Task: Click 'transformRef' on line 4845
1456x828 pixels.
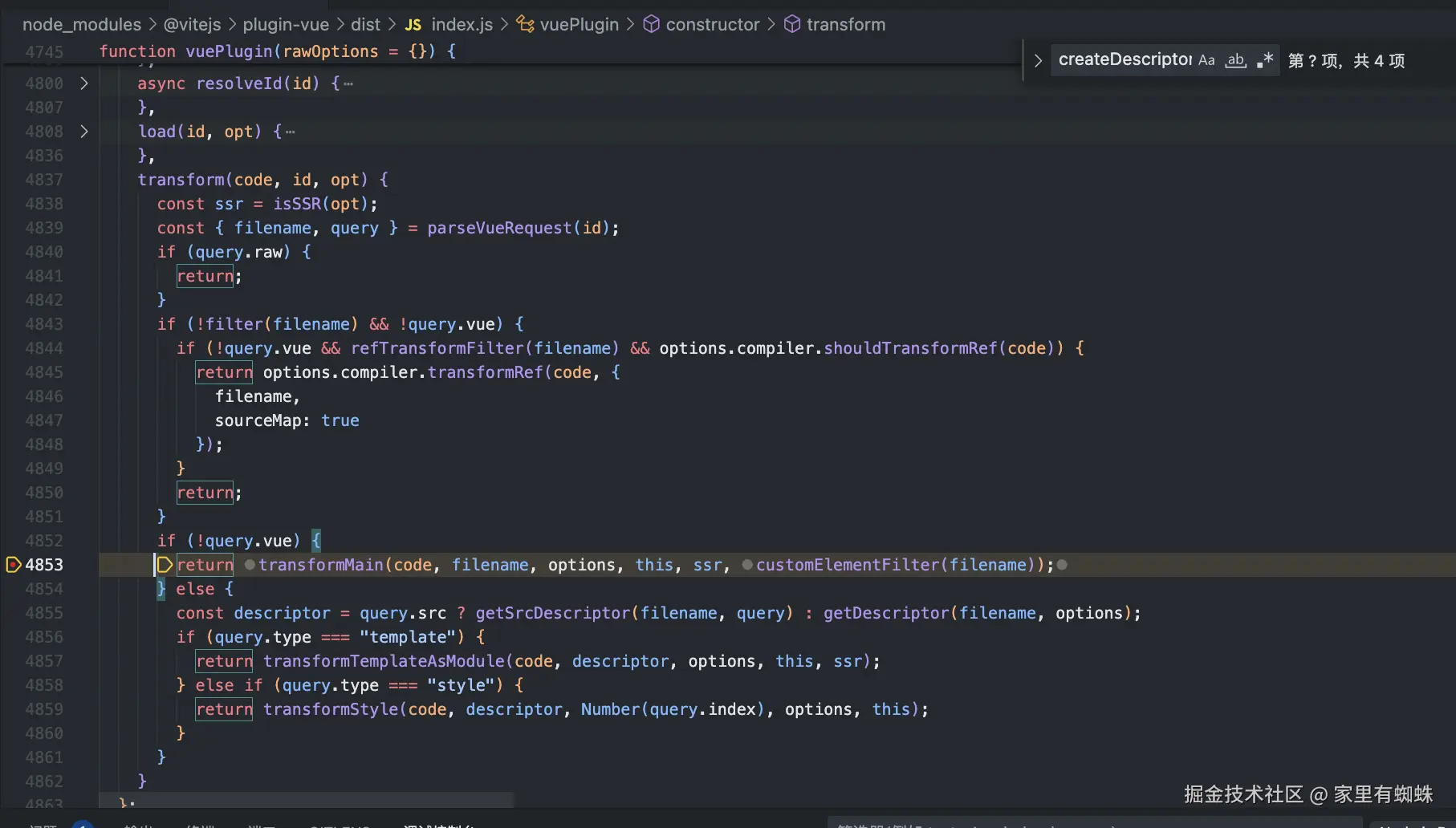Action: click(486, 372)
